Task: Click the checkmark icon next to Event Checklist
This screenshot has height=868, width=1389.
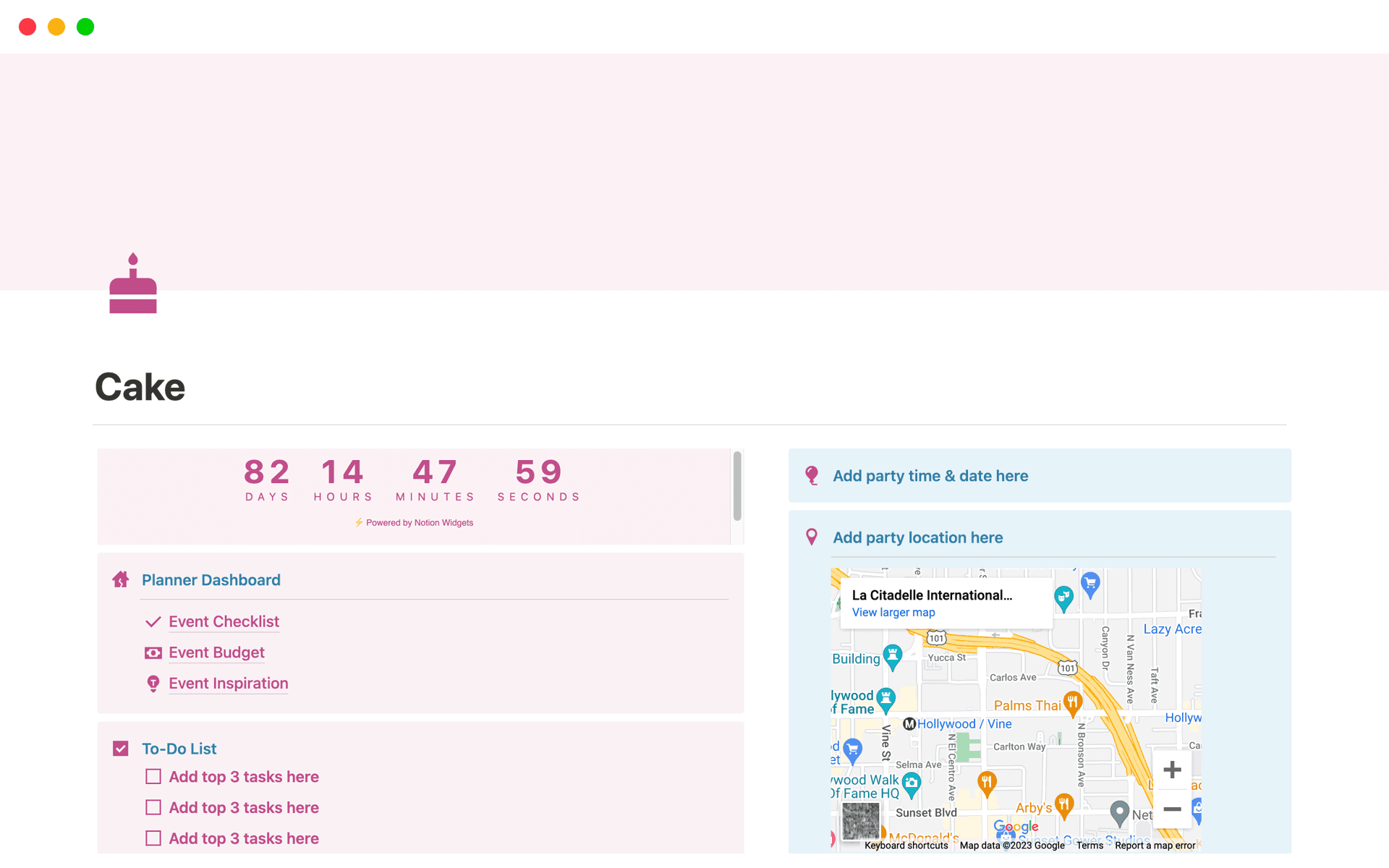Action: tap(153, 621)
